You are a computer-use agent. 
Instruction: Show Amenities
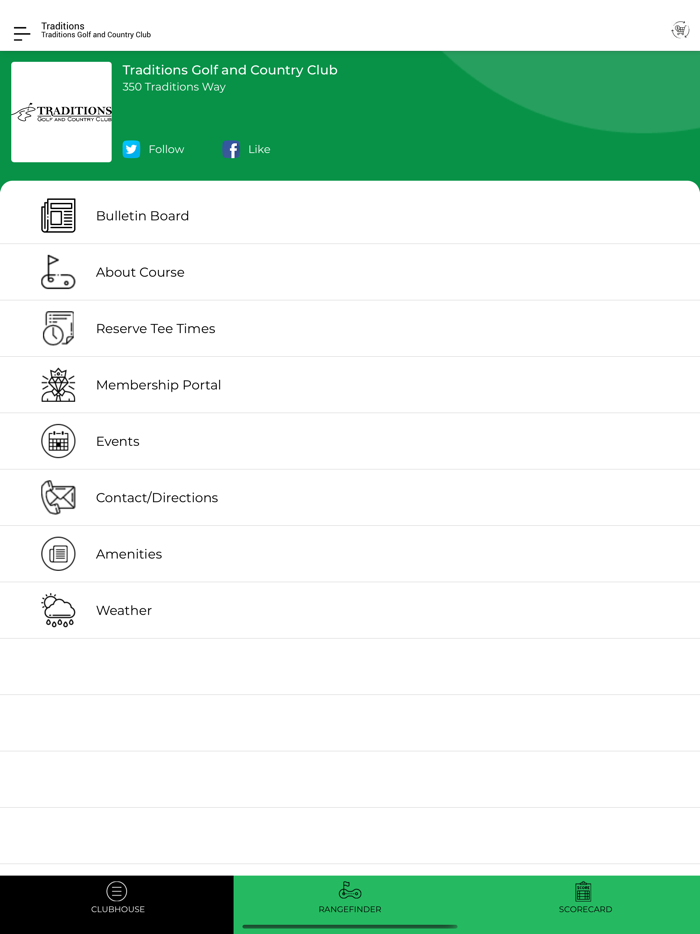click(350, 554)
